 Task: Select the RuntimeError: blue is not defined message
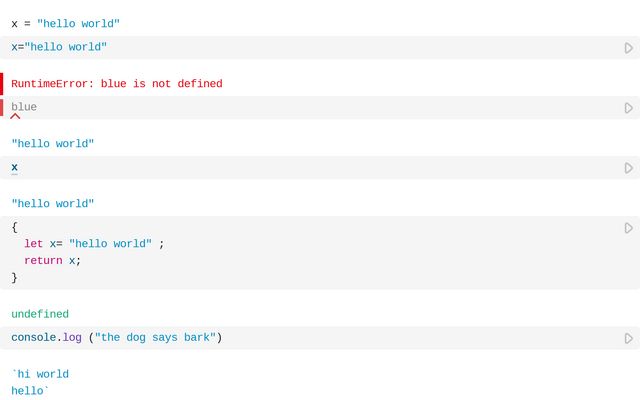coord(116,84)
